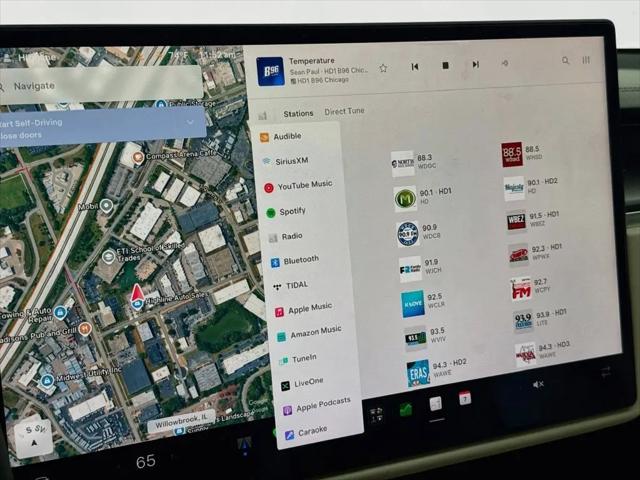
Task: Switch to the Direct Tune tab
Action: (344, 111)
